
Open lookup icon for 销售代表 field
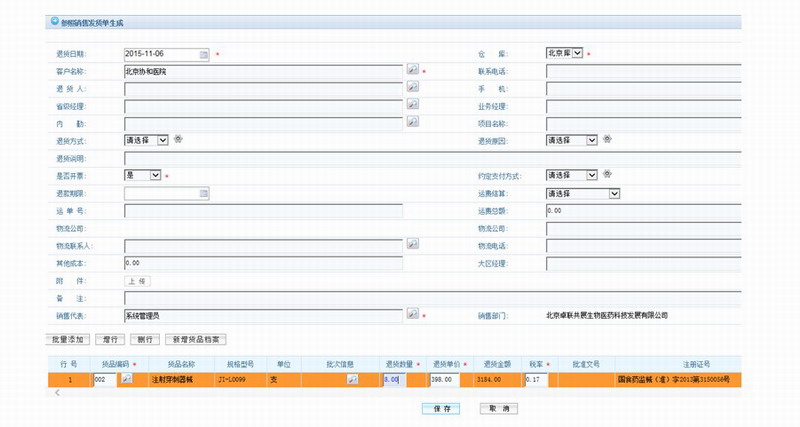click(x=412, y=314)
